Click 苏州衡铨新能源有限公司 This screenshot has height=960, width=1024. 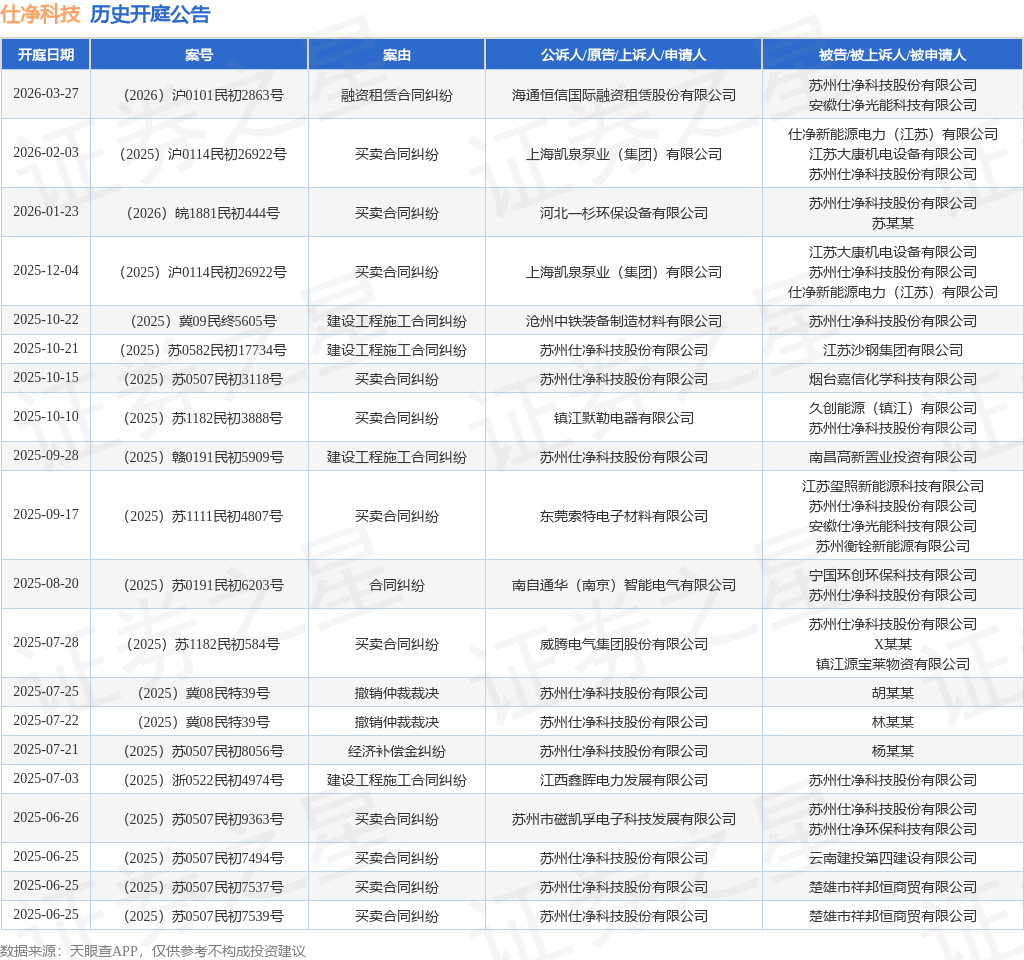pyautogui.click(x=893, y=546)
